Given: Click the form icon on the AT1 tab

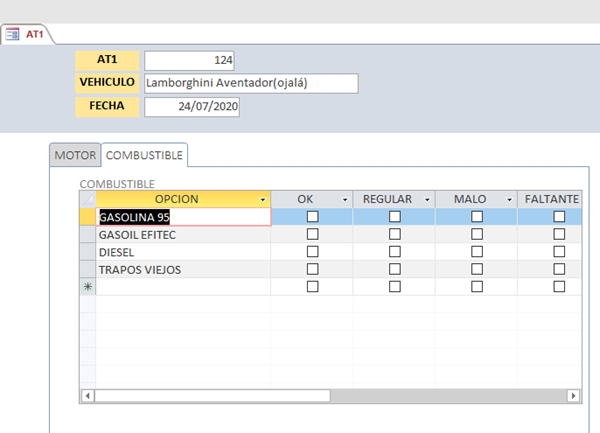Looking at the screenshot, I should tap(14, 34).
